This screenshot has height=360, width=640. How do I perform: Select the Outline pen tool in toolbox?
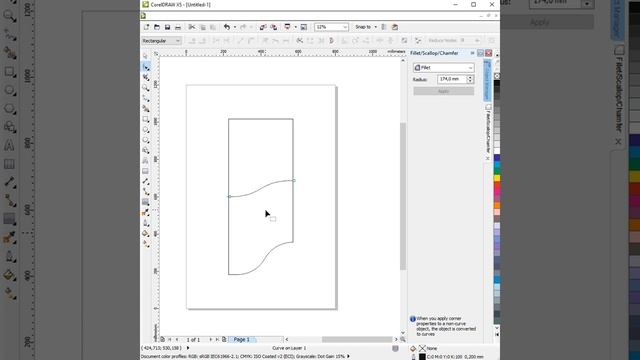point(146,223)
